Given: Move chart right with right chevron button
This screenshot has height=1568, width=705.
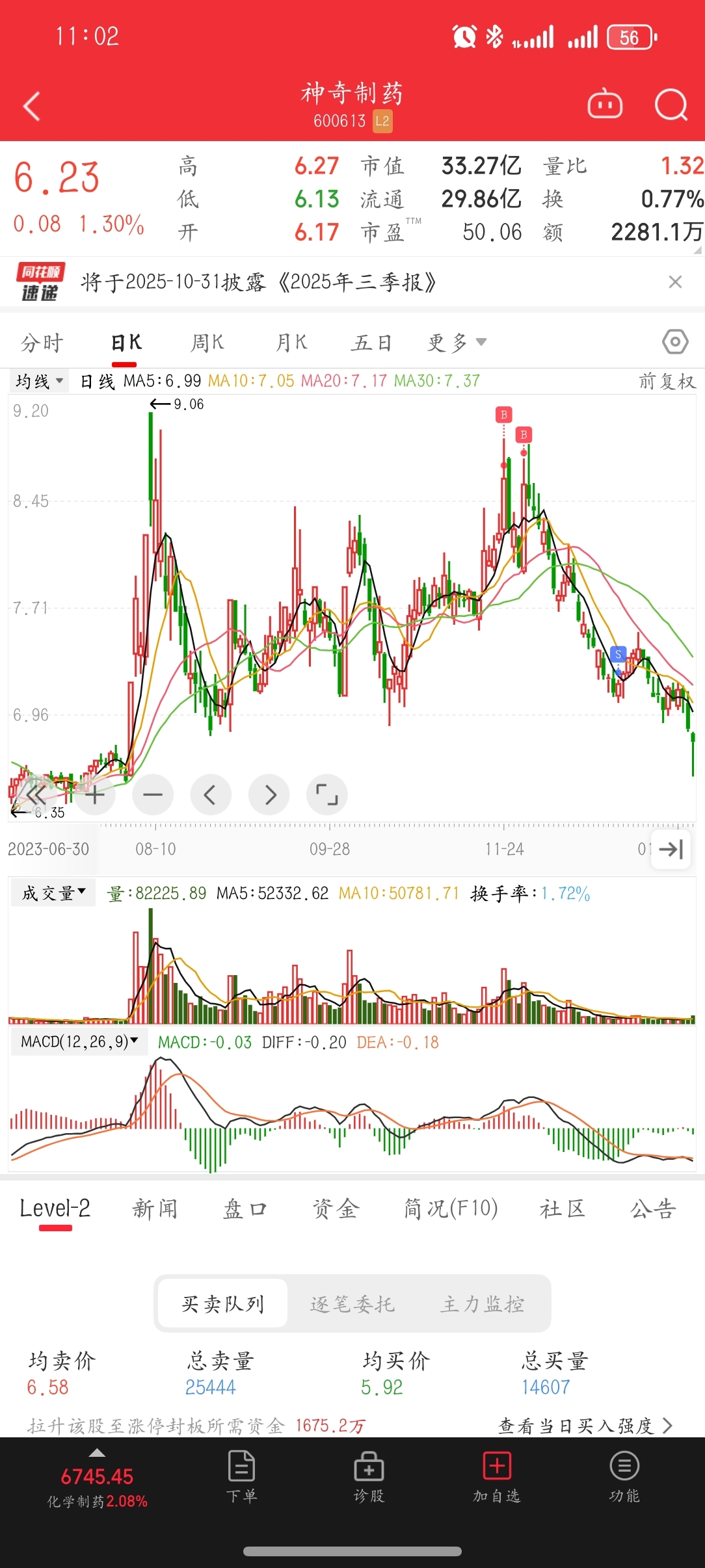Looking at the screenshot, I should point(269,795).
